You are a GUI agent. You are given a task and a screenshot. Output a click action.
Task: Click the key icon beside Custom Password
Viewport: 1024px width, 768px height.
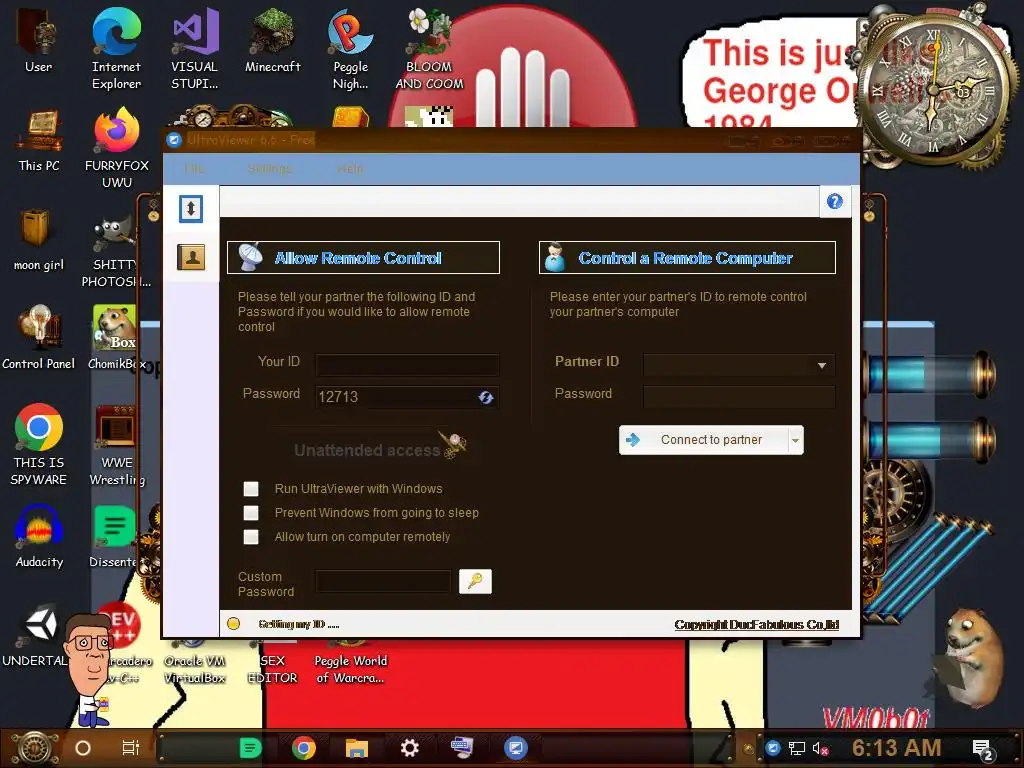tap(475, 581)
